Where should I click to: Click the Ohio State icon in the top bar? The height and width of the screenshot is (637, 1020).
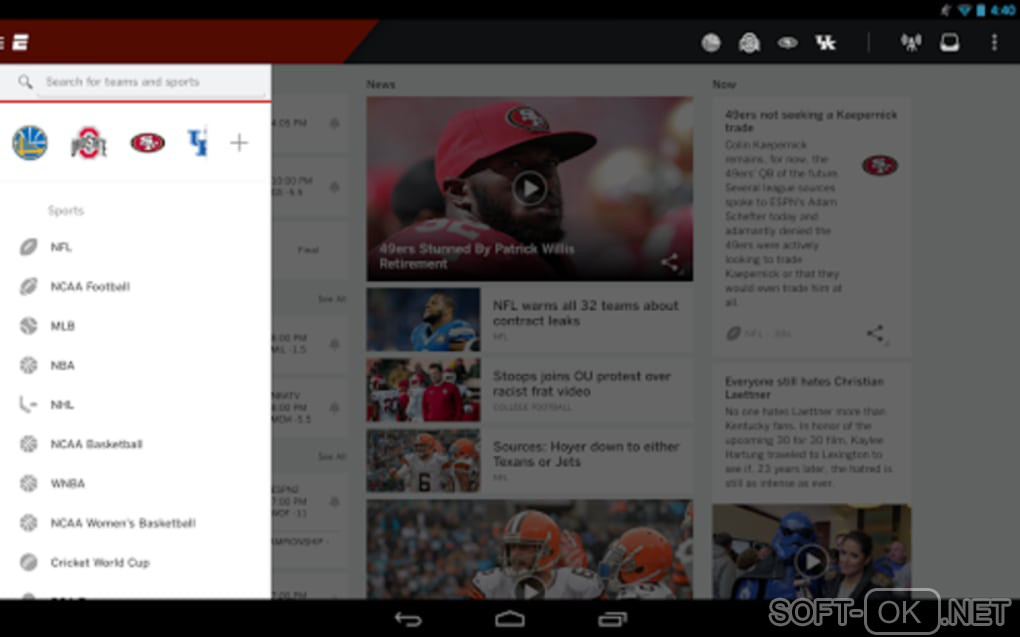(x=749, y=43)
